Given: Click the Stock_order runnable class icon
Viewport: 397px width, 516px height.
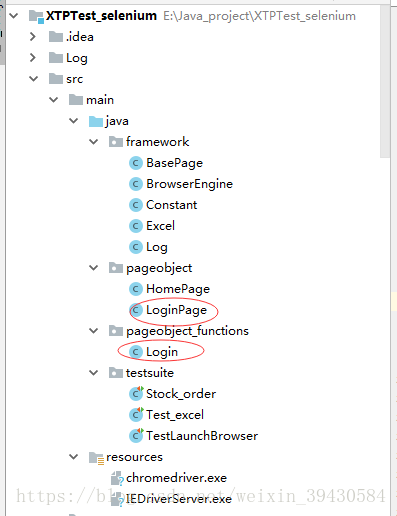Looking at the screenshot, I should [136, 394].
